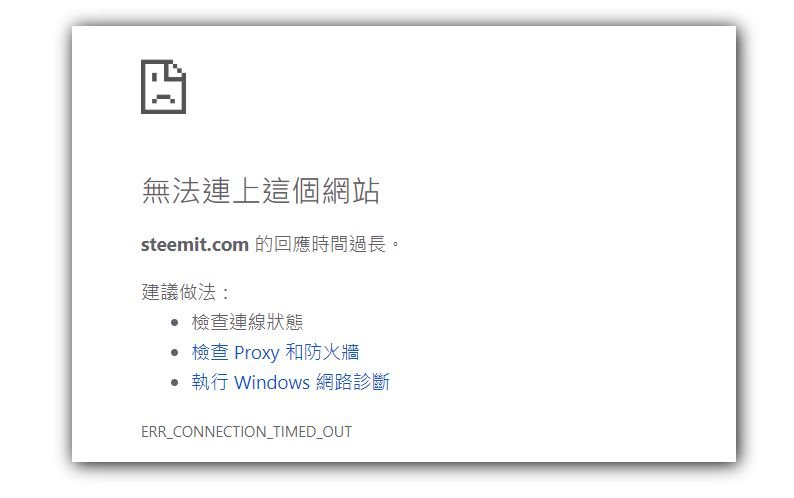Click the 建議做法 label
Screen dimensions: 794x498
[179, 292]
